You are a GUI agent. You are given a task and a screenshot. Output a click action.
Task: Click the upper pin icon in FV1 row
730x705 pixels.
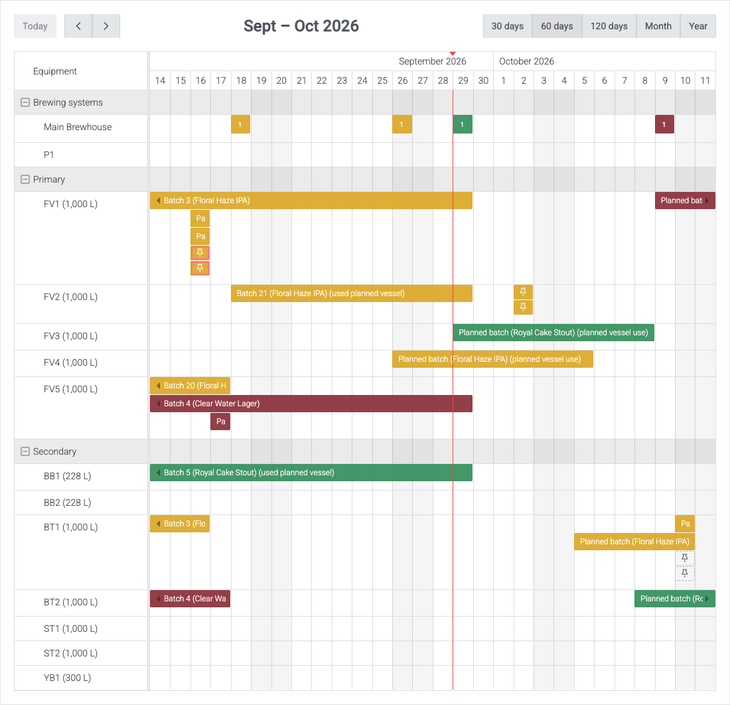point(200,253)
